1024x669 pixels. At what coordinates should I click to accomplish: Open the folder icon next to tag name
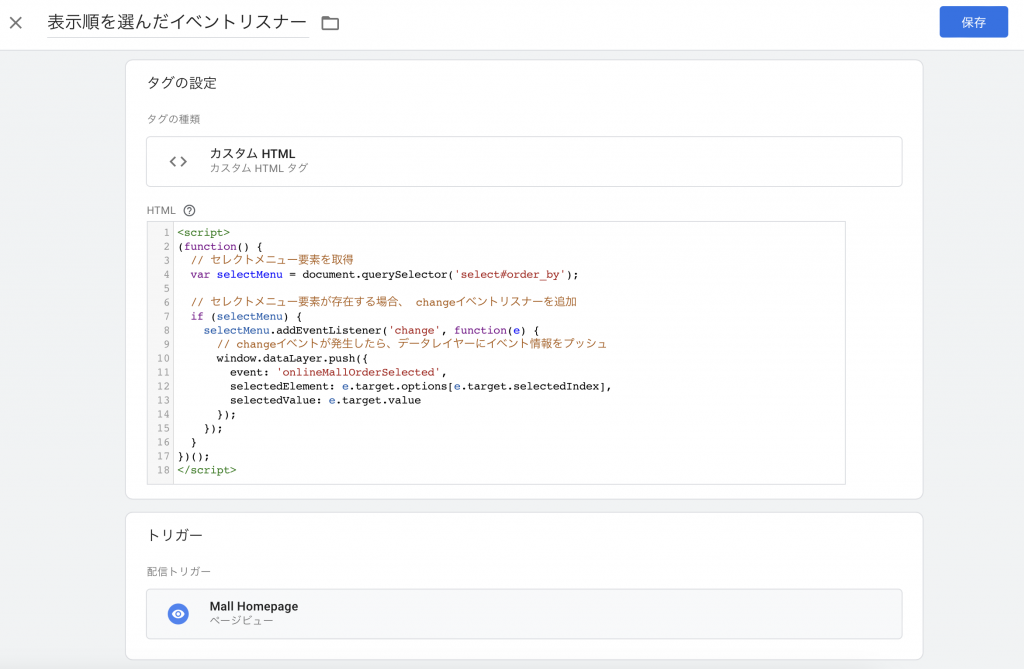click(330, 24)
